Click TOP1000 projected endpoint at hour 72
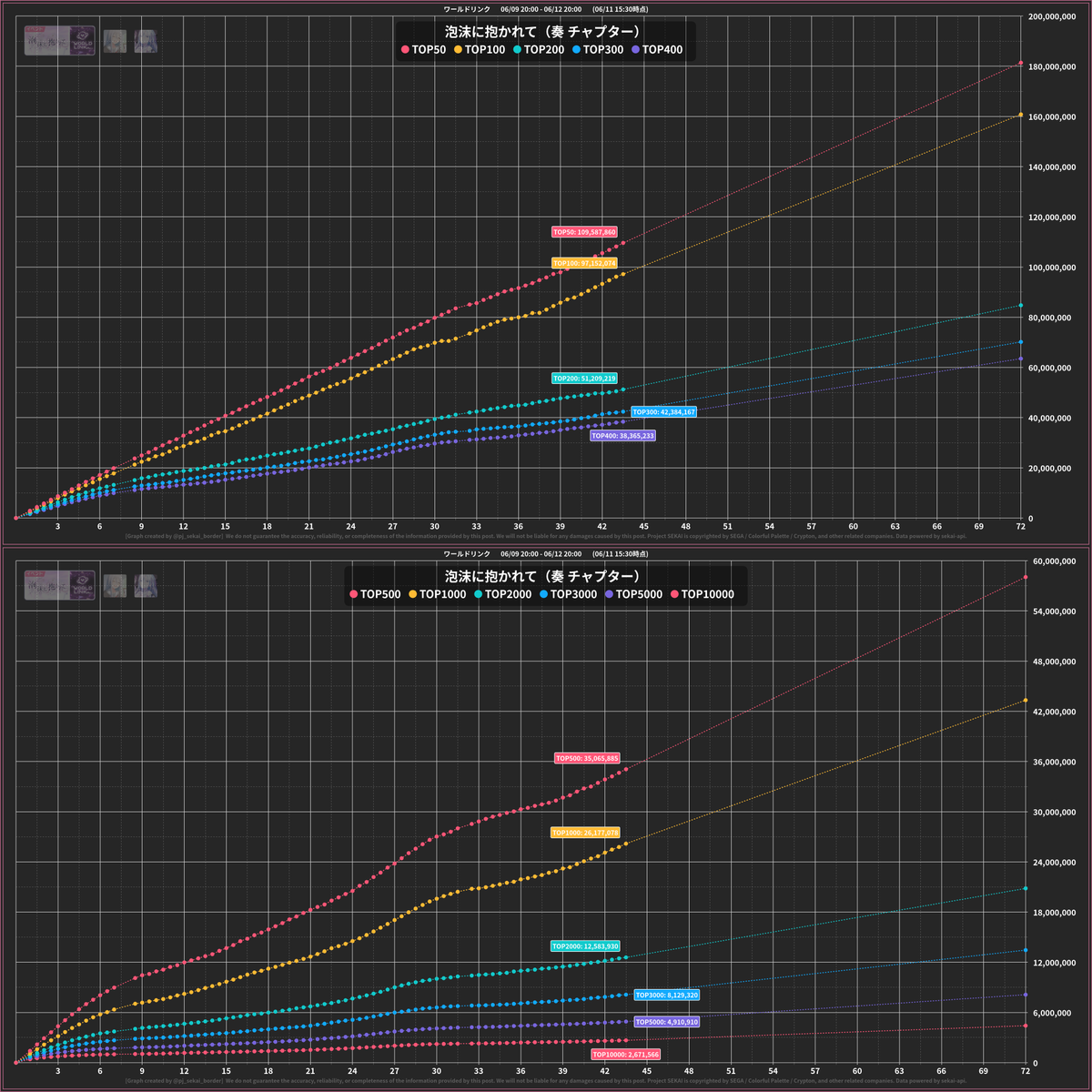The height and width of the screenshot is (1092, 1092). tap(1026, 700)
